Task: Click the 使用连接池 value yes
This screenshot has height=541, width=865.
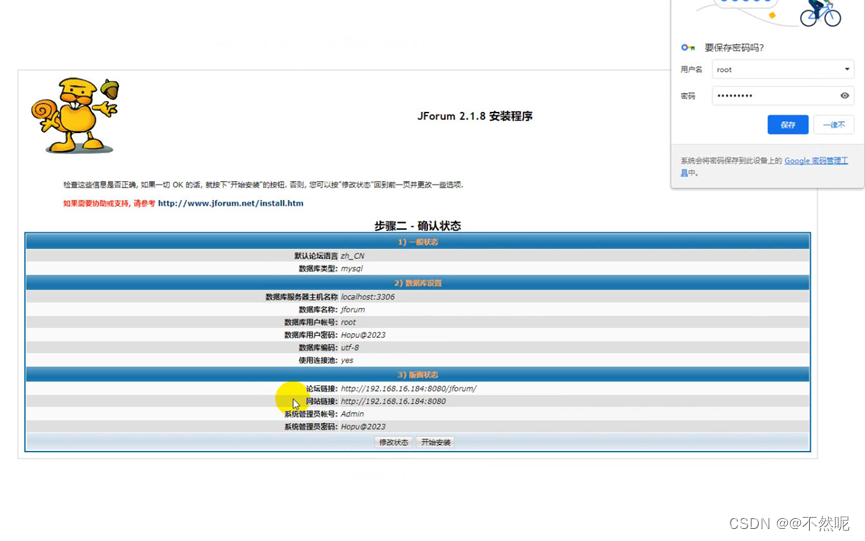Action: 347,360
